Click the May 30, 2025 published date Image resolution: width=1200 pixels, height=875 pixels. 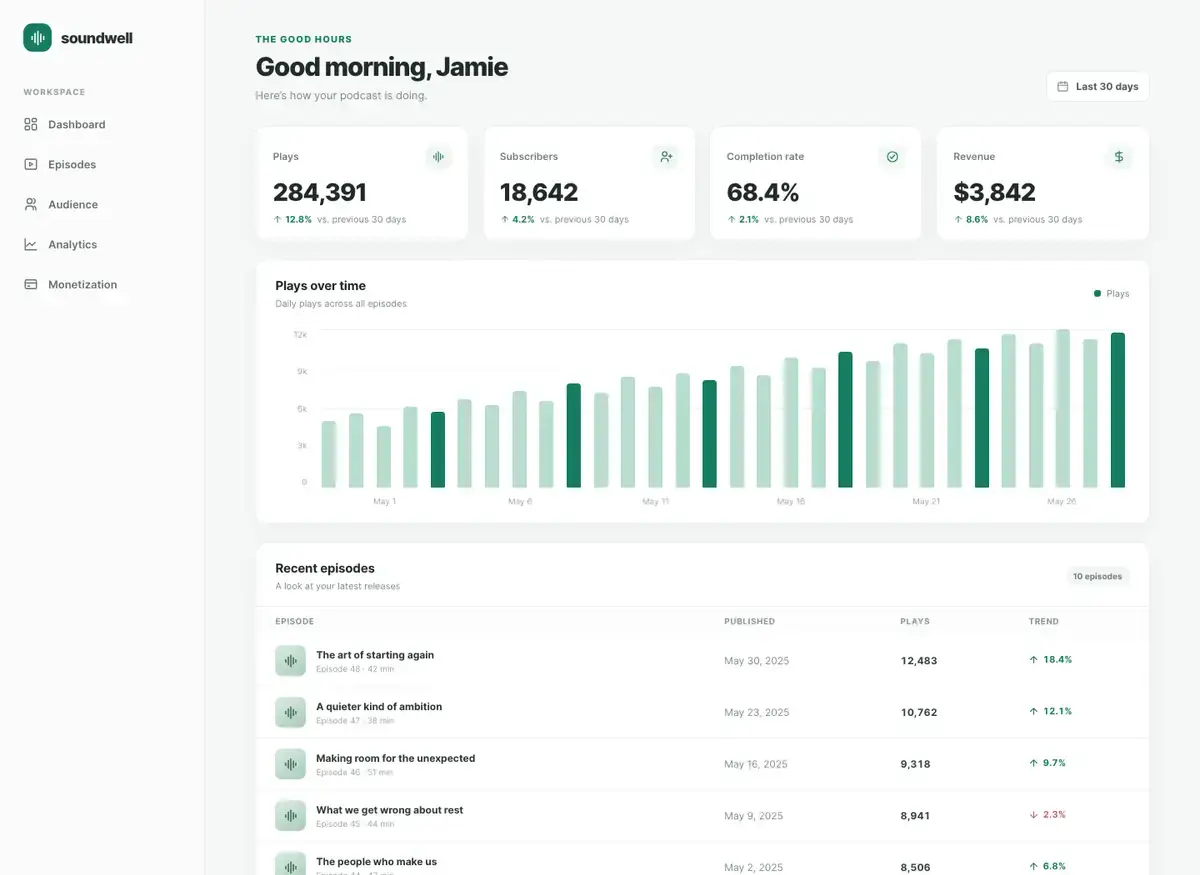coord(757,661)
